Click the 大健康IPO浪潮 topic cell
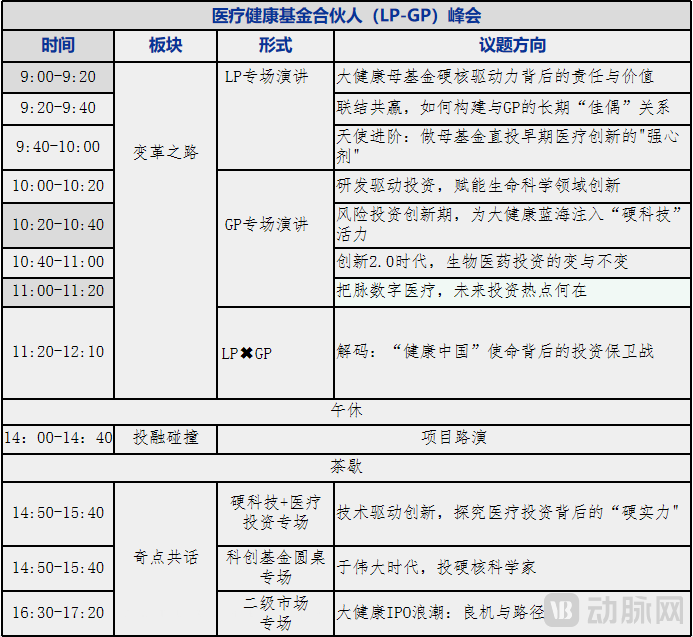 pyautogui.click(x=440, y=612)
